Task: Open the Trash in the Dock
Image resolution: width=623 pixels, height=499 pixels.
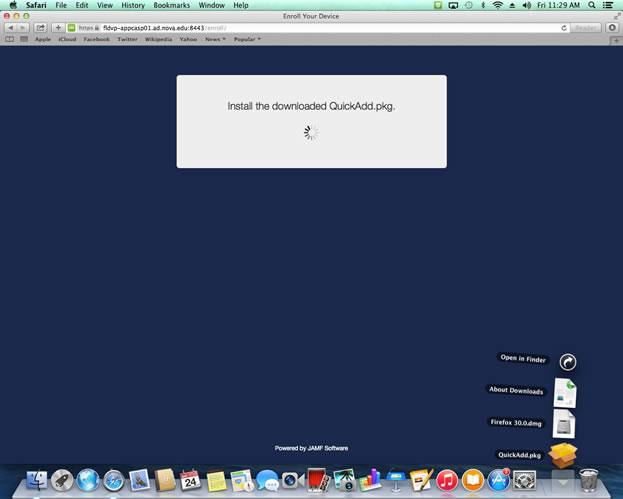Action: pyautogui.click(x=588, y=480)
